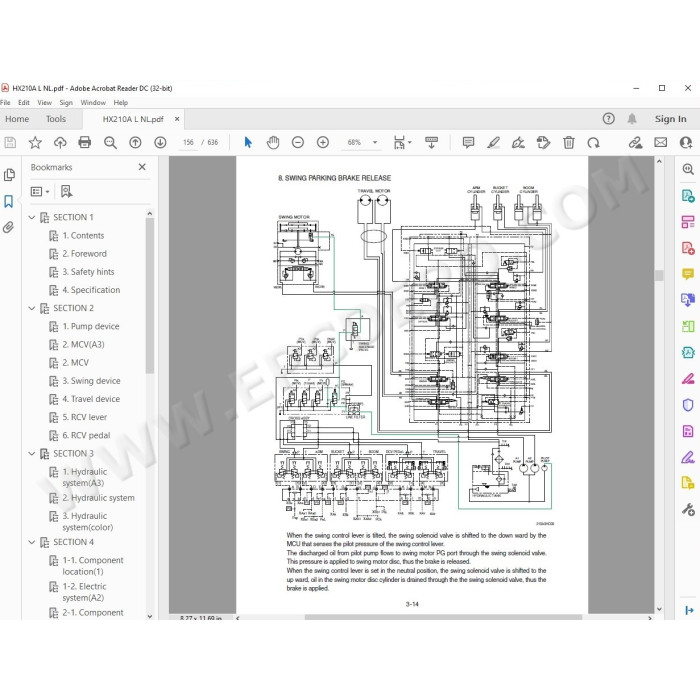Click the Save file icon

pyautogui.click(x=10, y=142)
